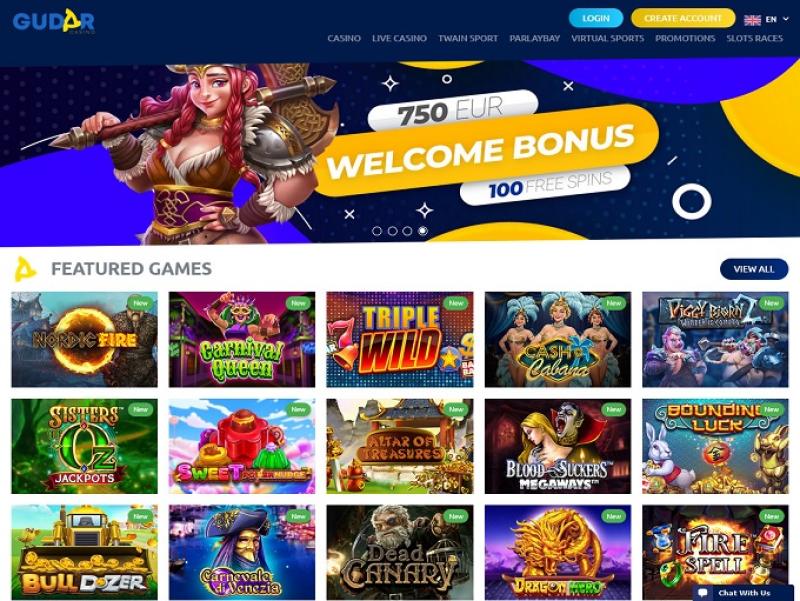
Task: Select the first banner slide dot
Action: pos(377,231)
